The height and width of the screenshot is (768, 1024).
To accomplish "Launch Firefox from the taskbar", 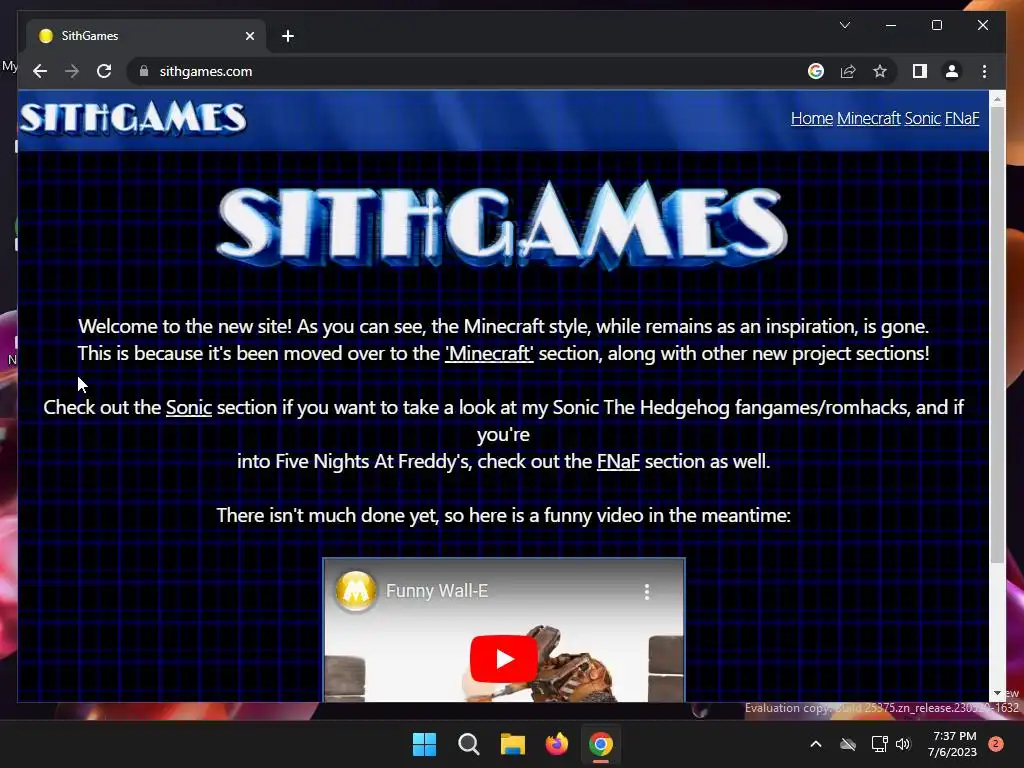I will point(556,744).
